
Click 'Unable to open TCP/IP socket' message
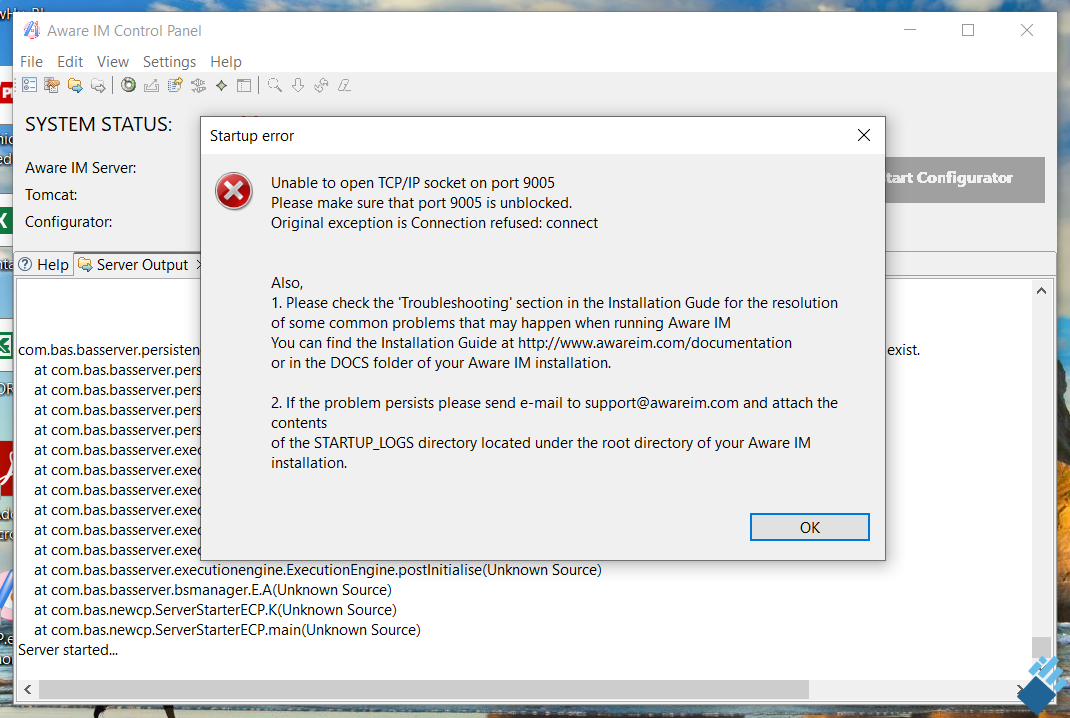pyautogui.click(x=413, y=183)
